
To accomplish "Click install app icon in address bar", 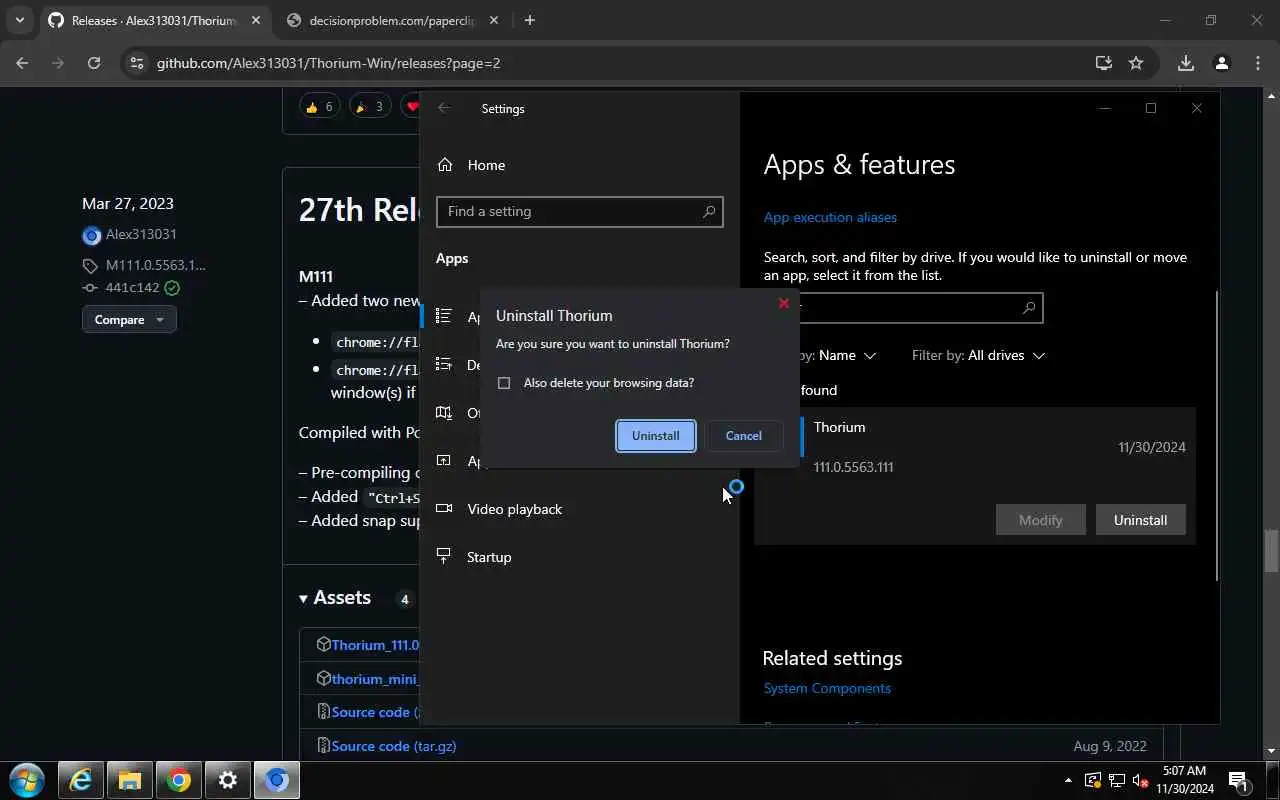I will click(1104, 63).
